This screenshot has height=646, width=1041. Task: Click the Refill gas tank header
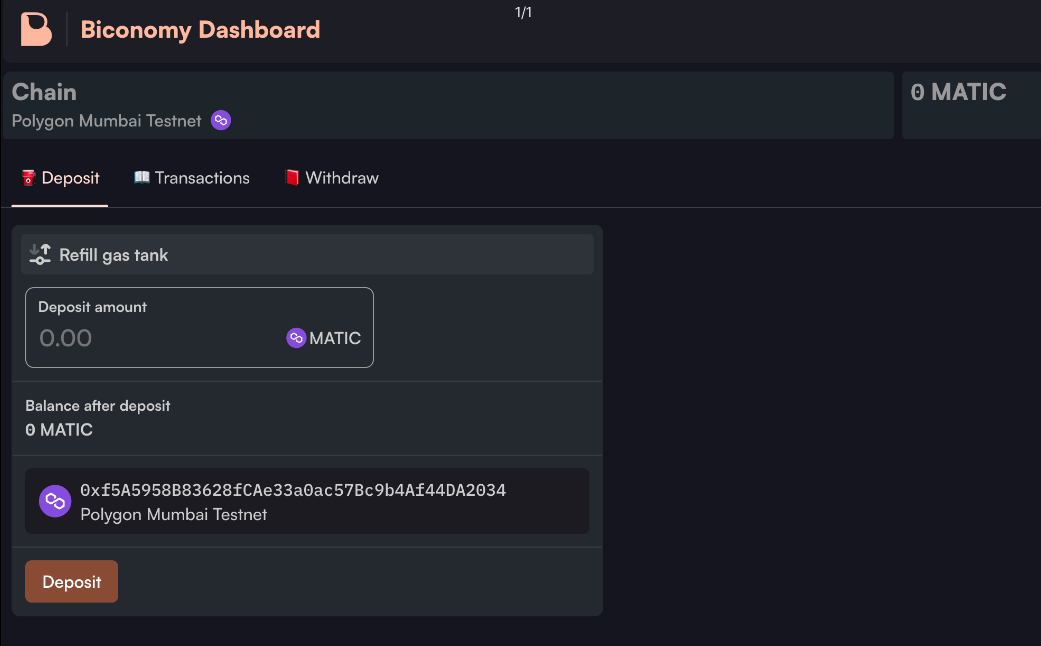coord(113,255)
